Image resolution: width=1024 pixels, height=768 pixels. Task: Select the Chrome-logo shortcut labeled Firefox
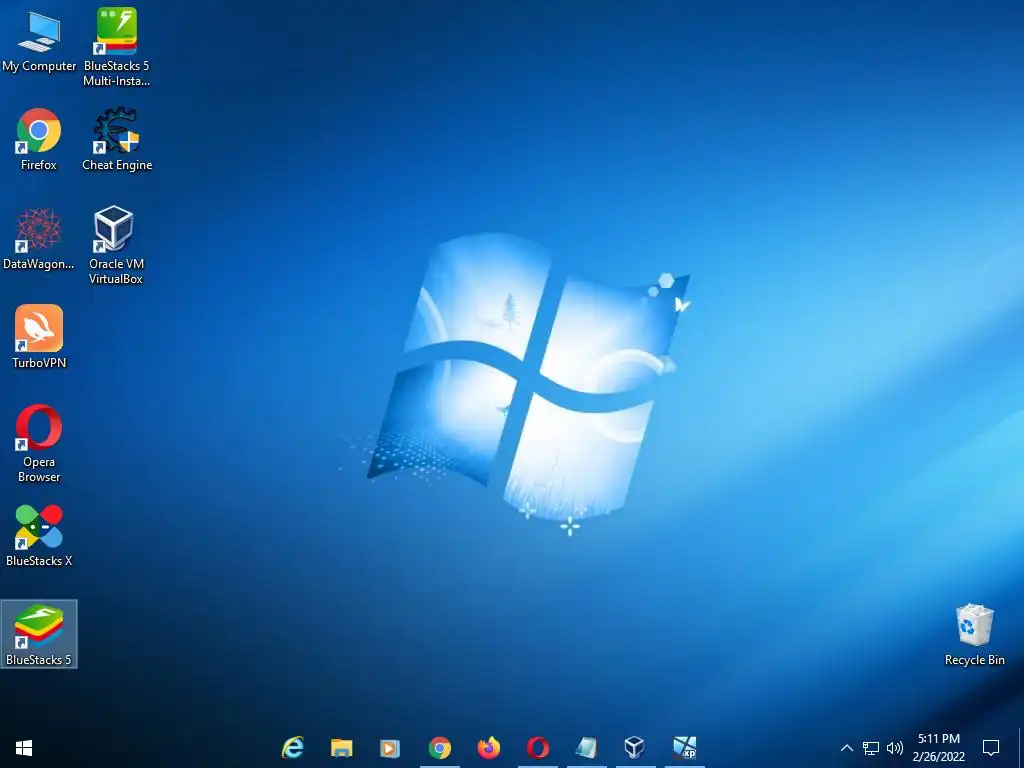(x=39, y=139)
